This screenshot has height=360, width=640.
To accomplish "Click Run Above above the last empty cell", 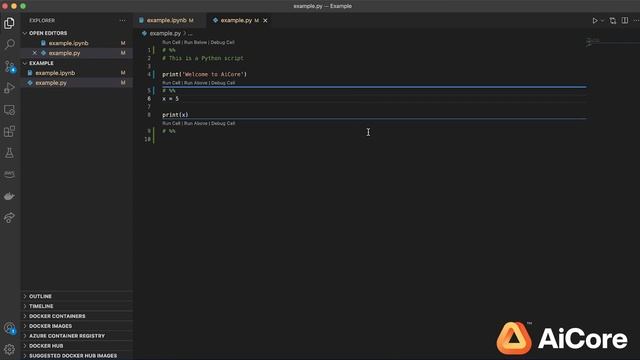I will coord(196,123).
